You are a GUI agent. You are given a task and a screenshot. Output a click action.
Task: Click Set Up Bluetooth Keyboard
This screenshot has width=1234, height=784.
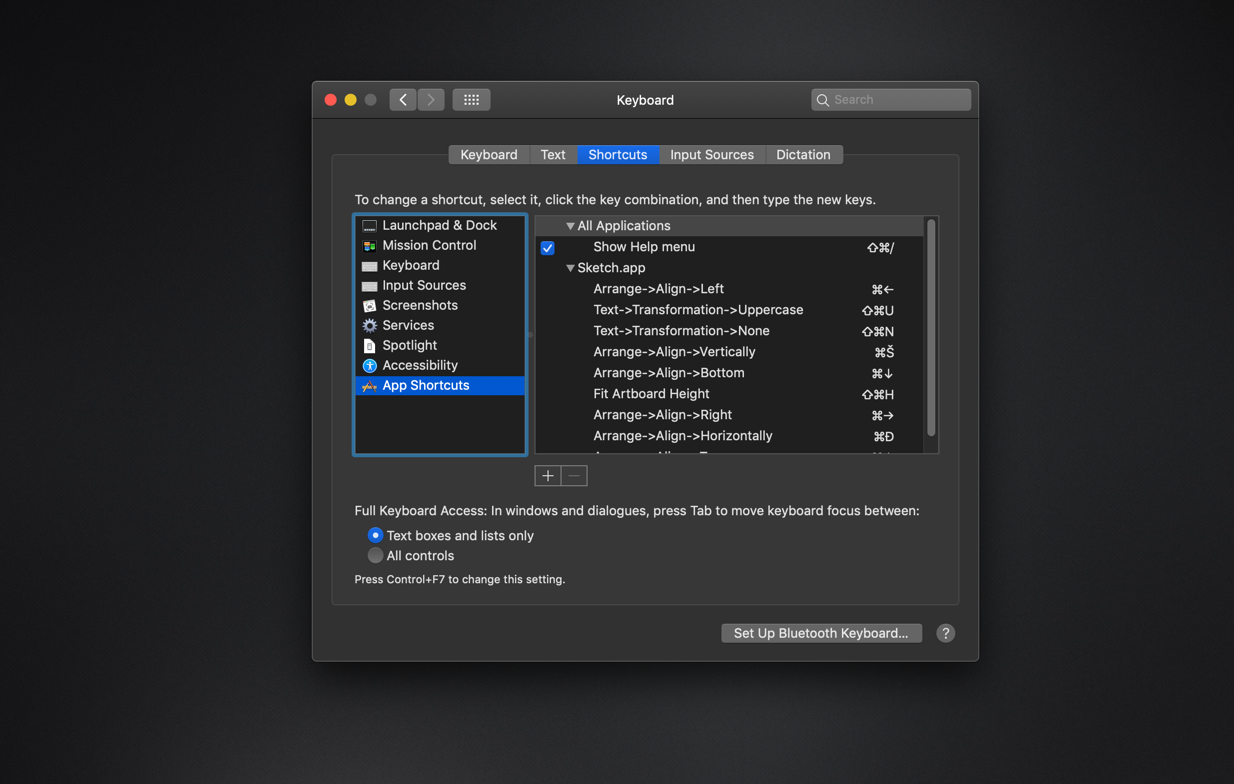[821, 632]
